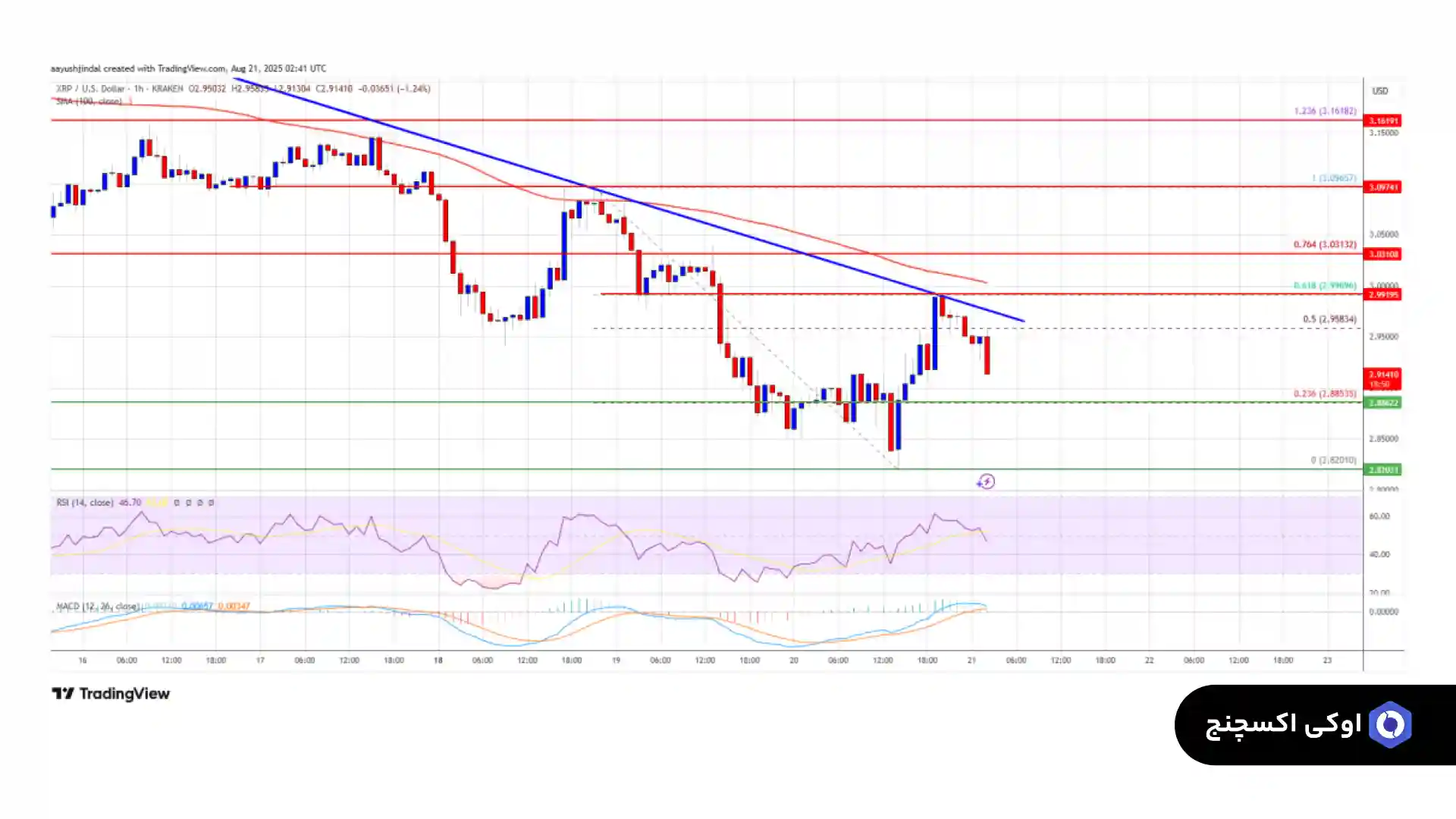Click the 21 date marker on time axis
Screen dimensions: 1456x819
click(971, 661)
